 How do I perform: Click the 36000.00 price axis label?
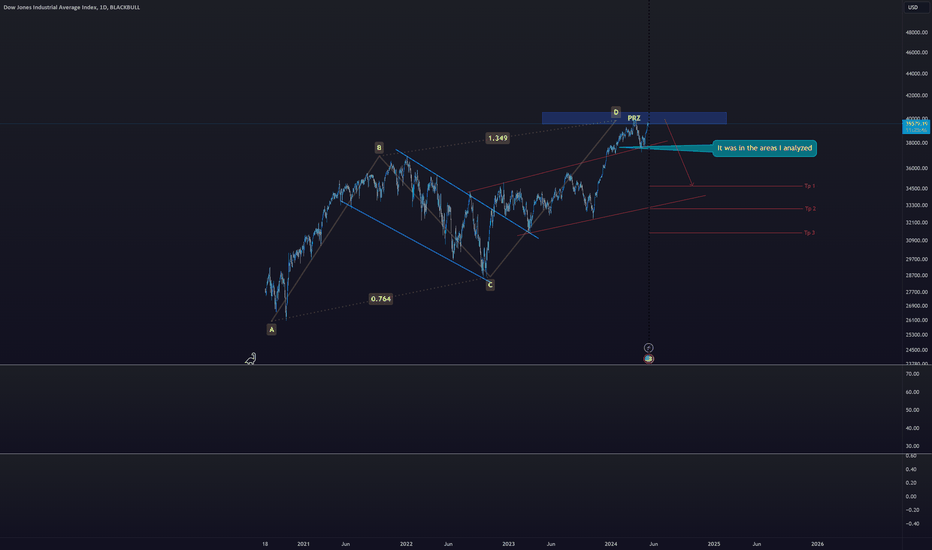[917, 168]
